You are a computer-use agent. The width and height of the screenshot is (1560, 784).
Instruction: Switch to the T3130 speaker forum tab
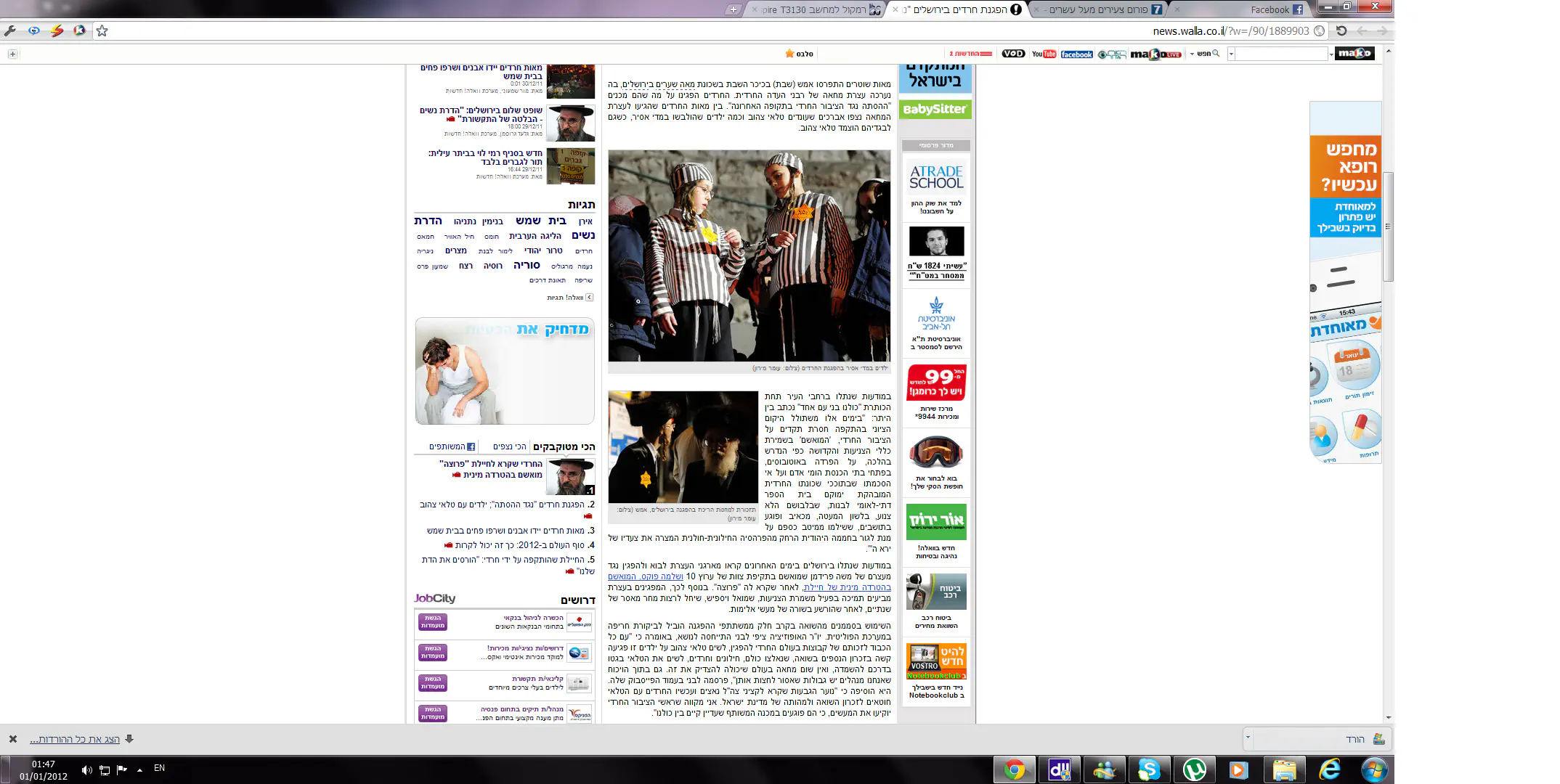(x=821, y=9)
